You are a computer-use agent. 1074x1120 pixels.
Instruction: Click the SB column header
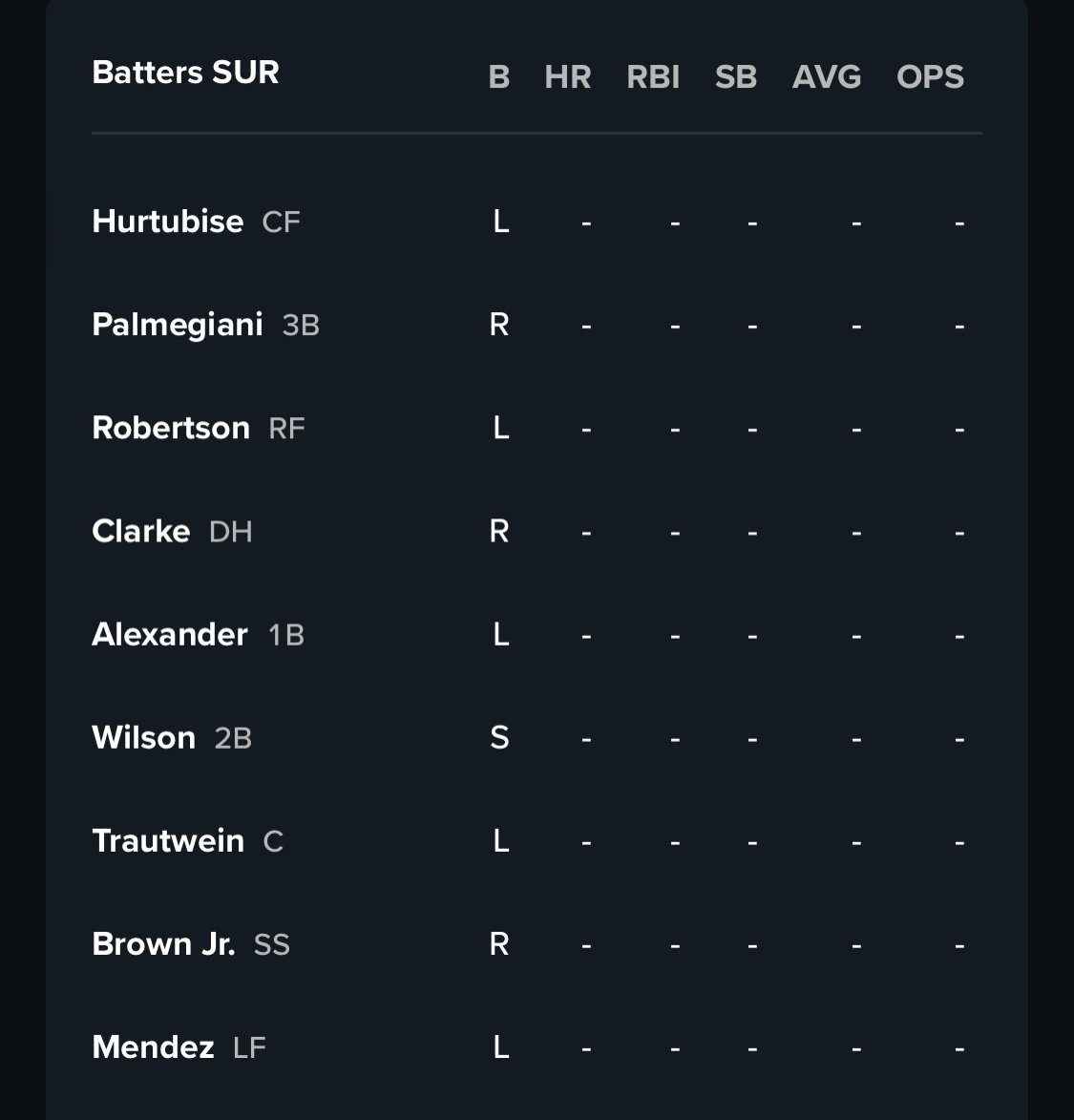tap(735, 76)
